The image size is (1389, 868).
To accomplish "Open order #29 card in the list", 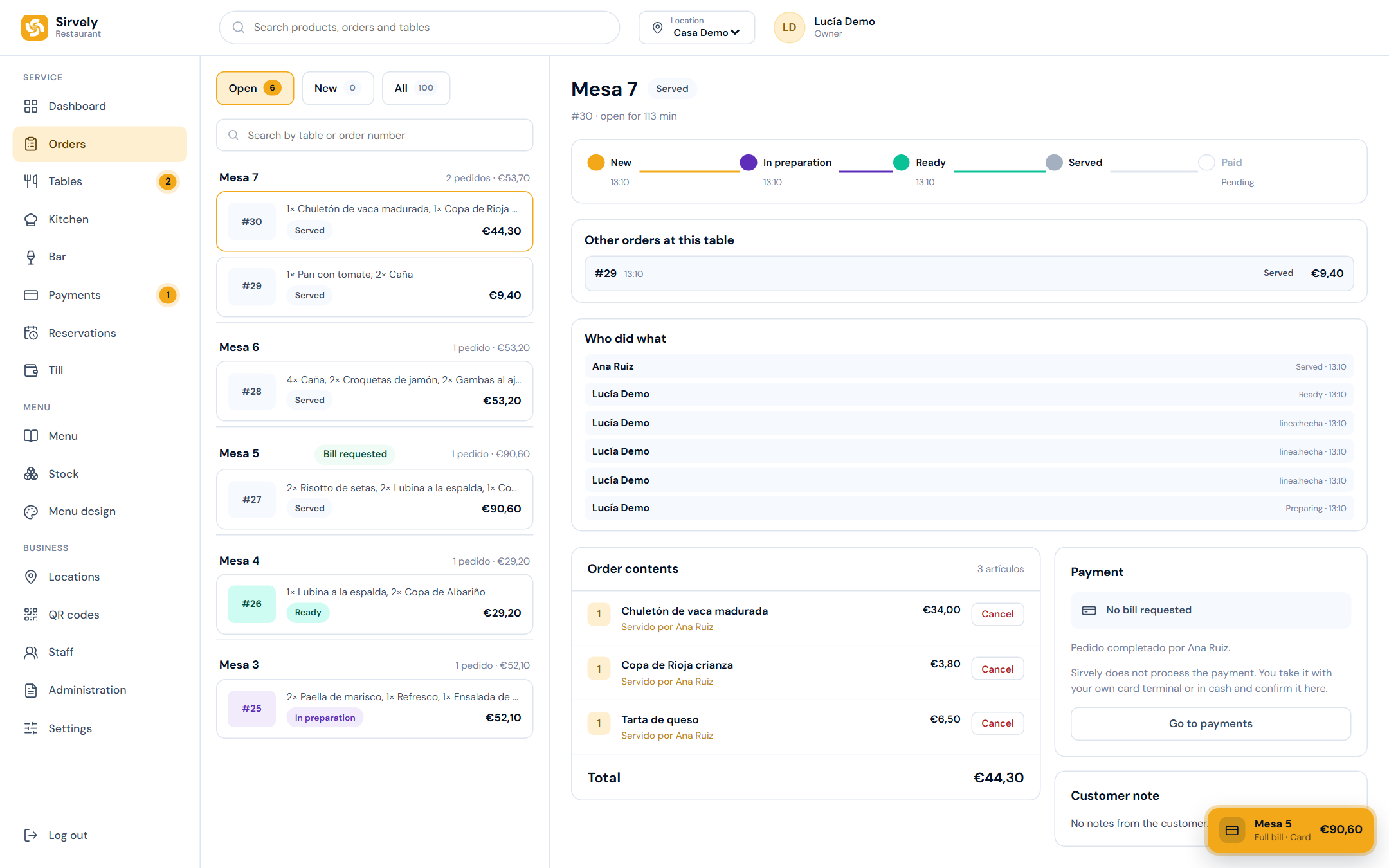I will (x=374, y=286).
